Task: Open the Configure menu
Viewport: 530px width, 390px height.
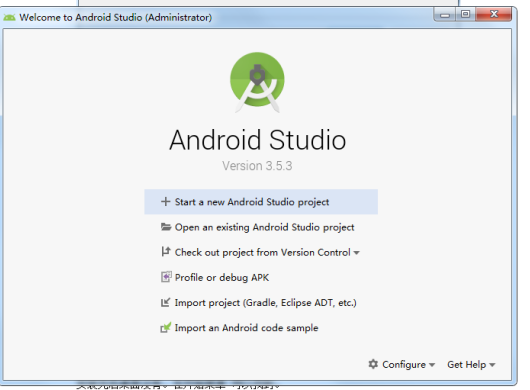Action: click(404, 364)
